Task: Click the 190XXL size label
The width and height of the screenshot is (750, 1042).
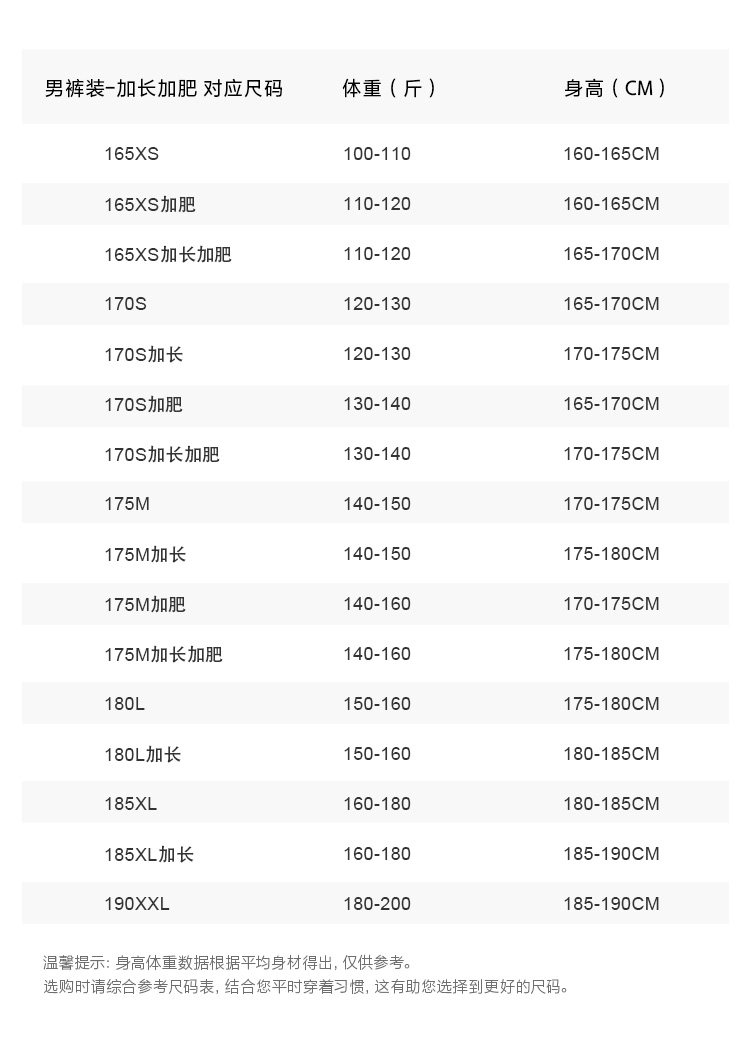Action: tap(137, 904)
